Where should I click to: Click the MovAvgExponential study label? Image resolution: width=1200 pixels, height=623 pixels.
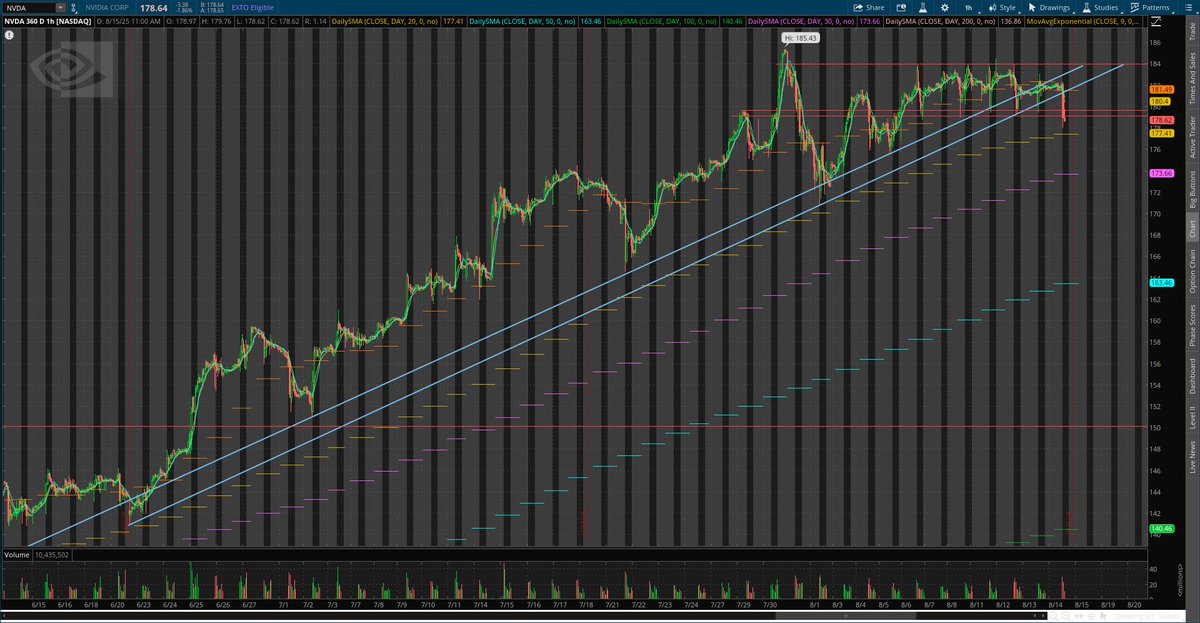click(1085, 20)
